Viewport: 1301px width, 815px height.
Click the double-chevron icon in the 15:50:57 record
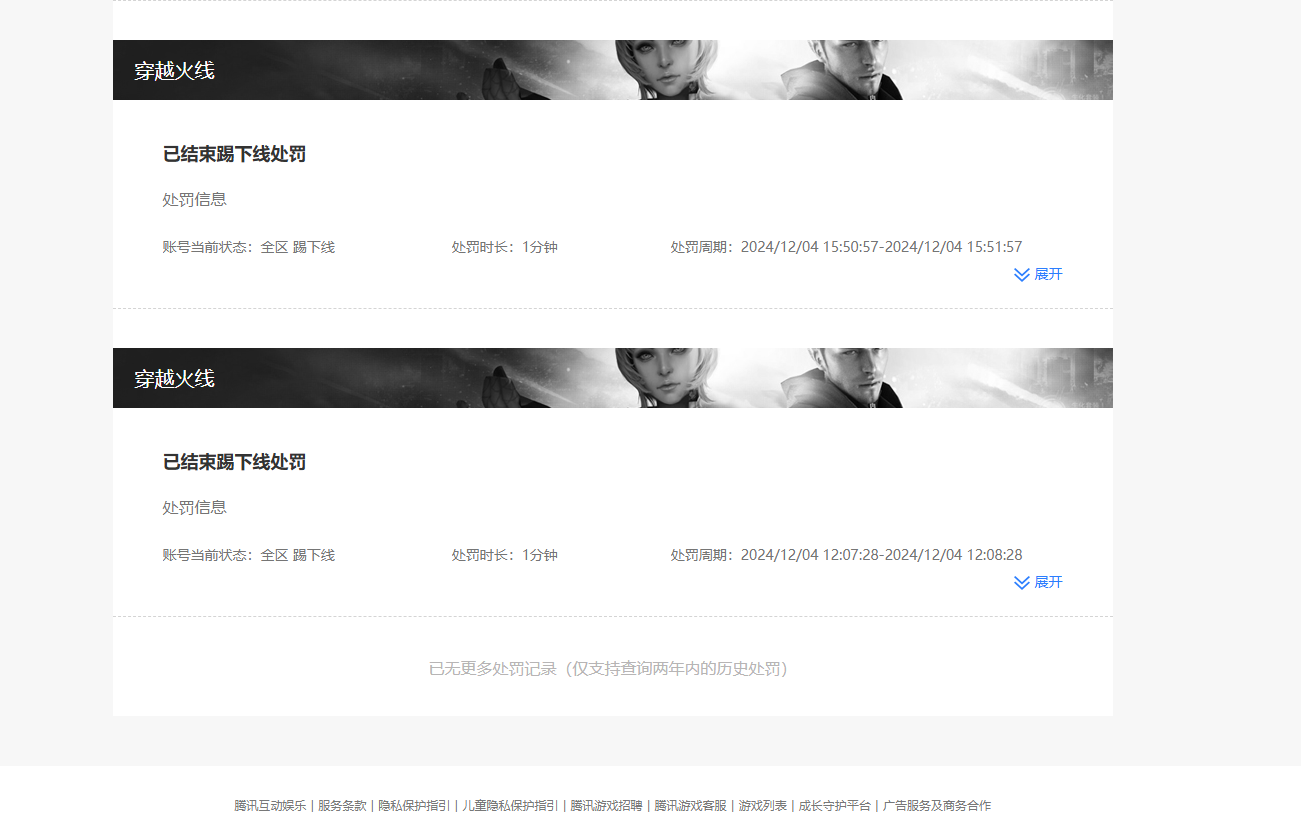pyautogui.click(x=1021, y=274)
